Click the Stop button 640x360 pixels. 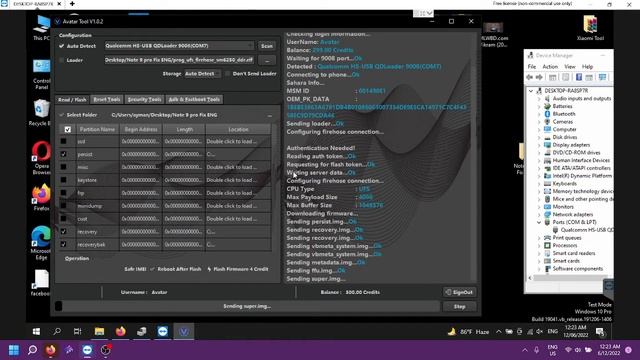[460, 307]
